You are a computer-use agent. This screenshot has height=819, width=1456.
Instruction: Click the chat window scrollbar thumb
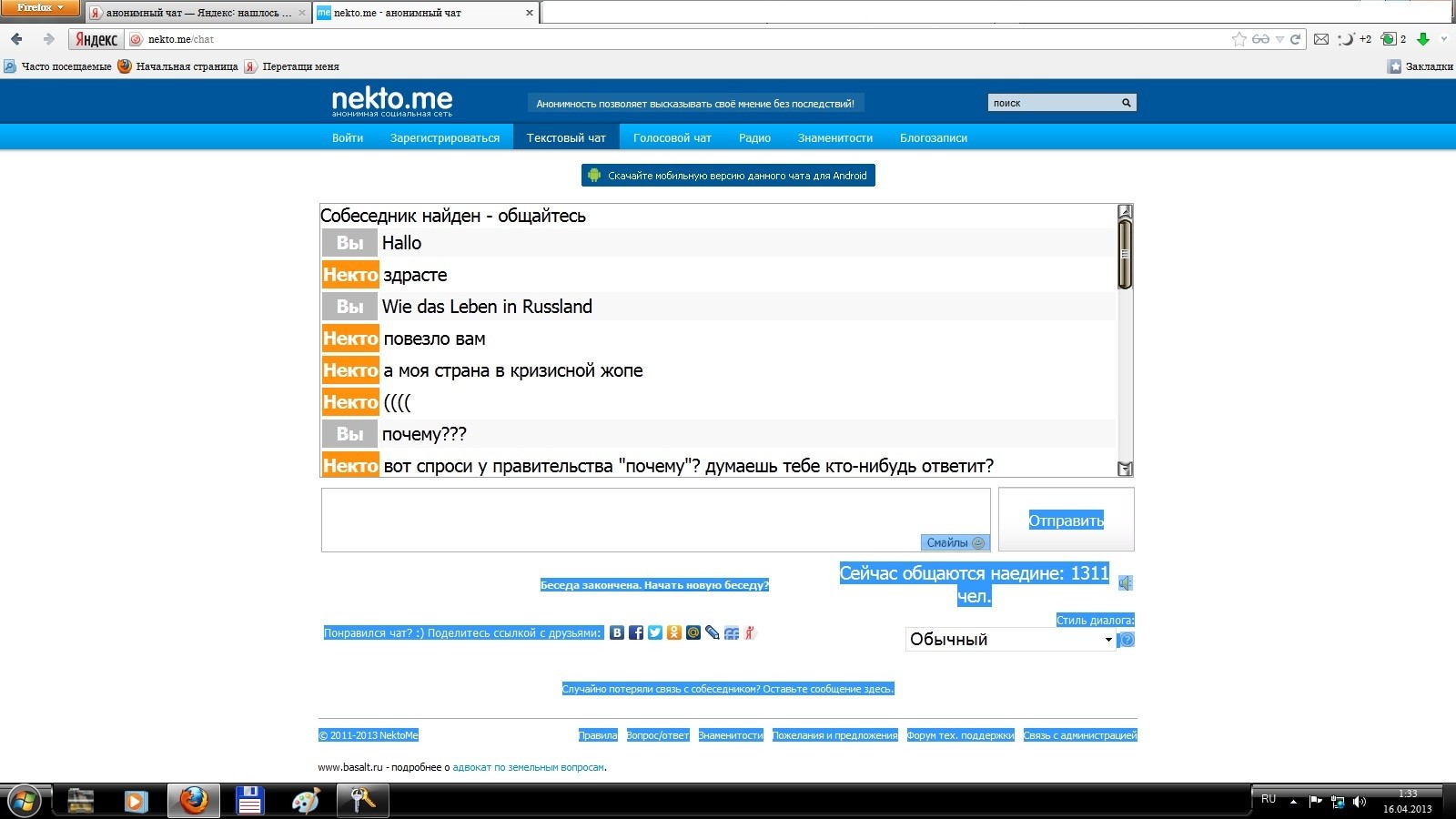(x=1125, y=254)
